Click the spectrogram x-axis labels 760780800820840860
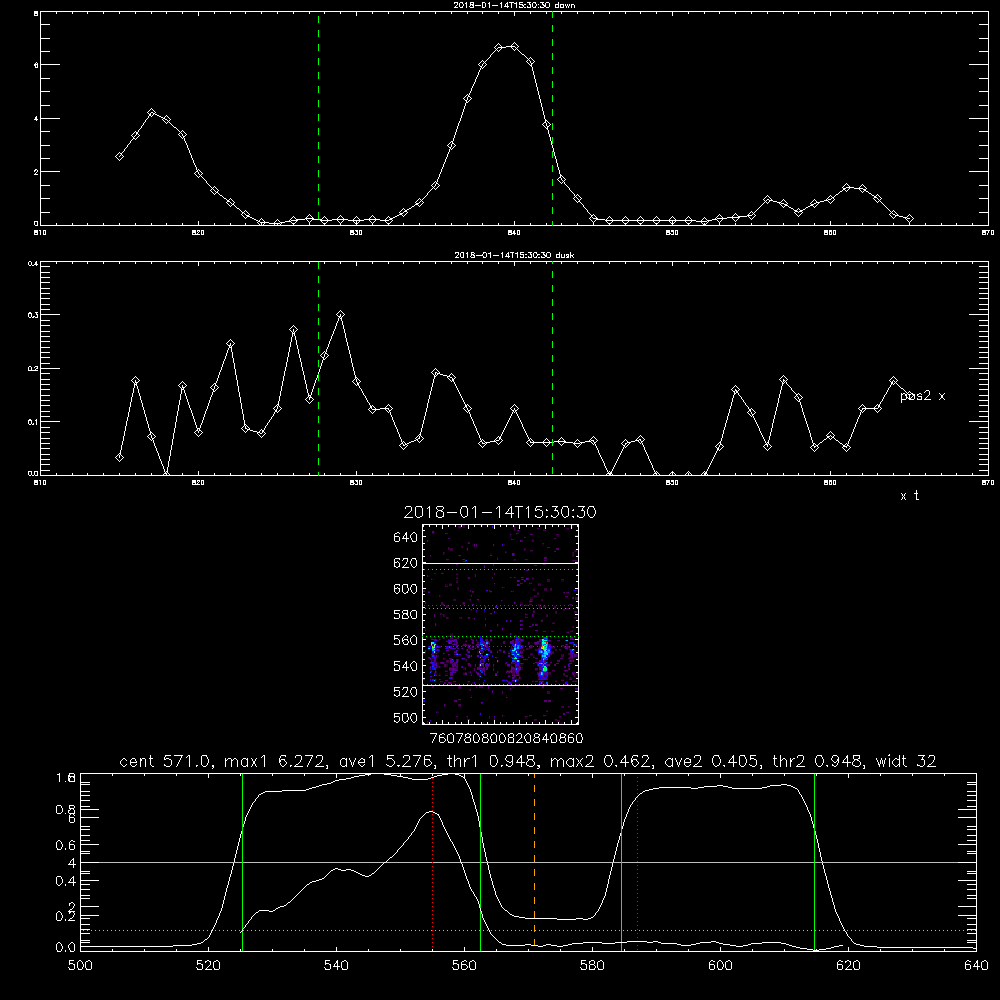This screenshot has width=1000, height=1000. click(506, 739)
